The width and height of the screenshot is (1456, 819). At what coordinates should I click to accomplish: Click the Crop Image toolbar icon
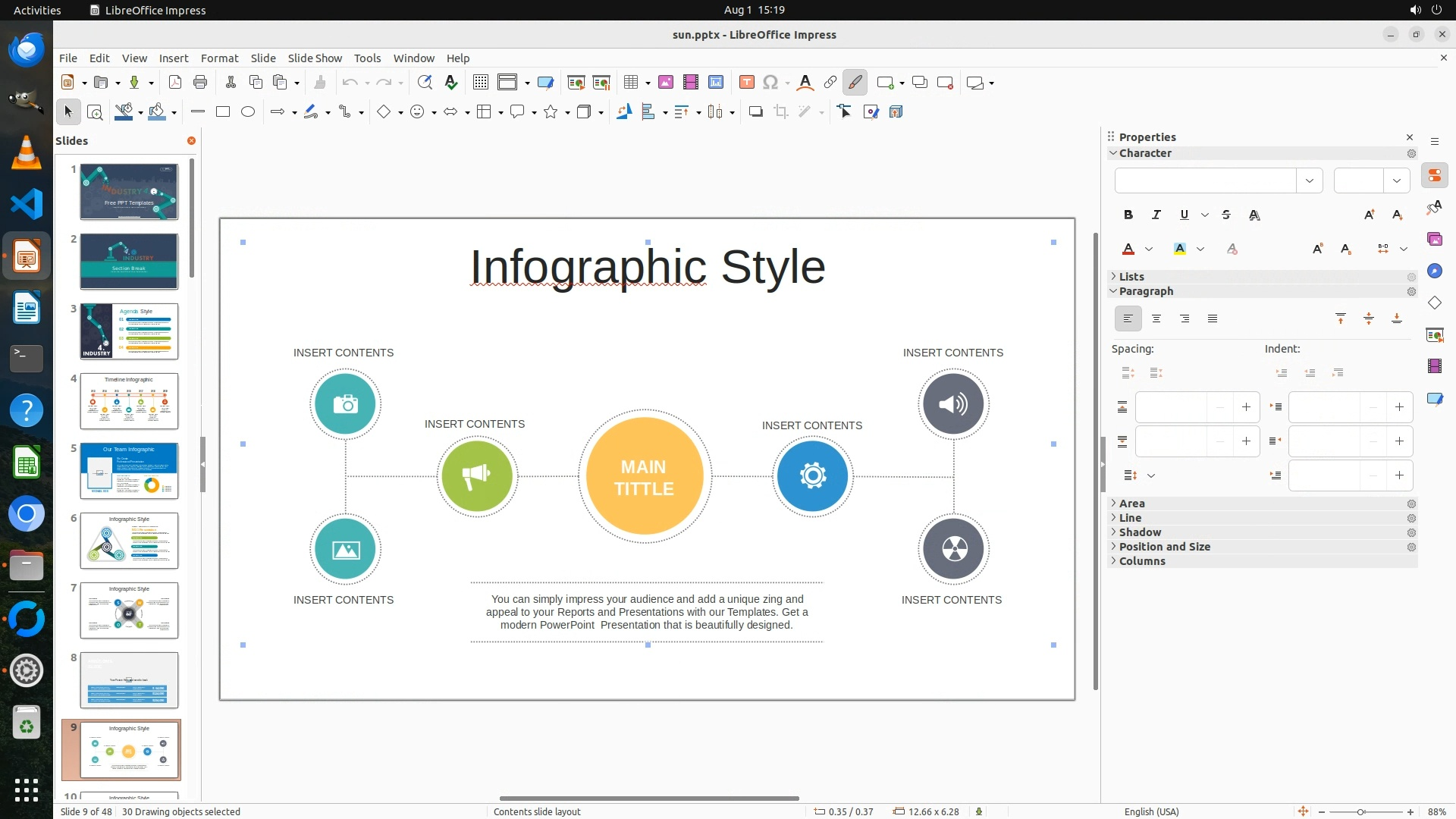click(x=780, y=112)
